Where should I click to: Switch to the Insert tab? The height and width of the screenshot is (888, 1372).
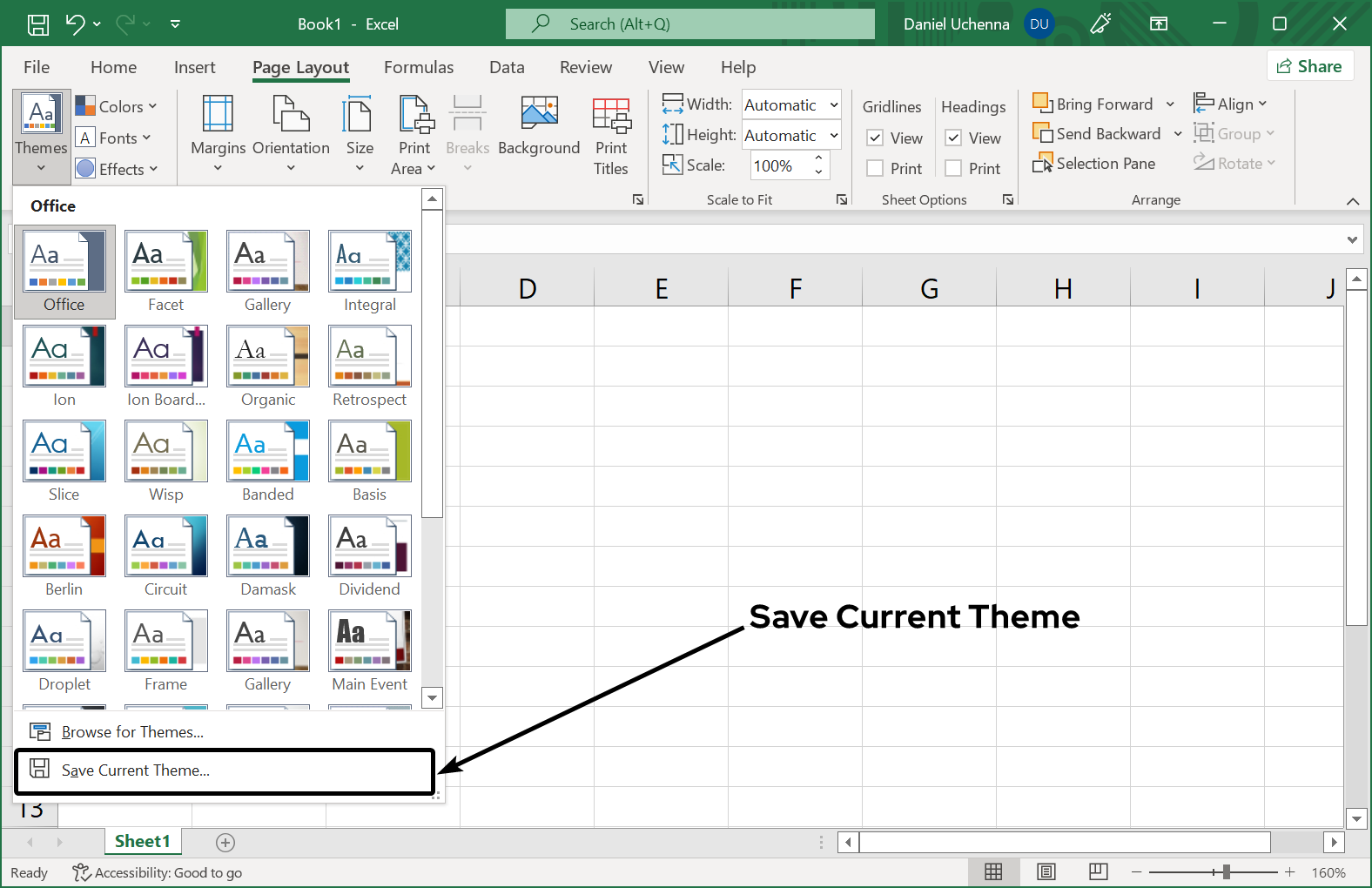pos(194,67)
